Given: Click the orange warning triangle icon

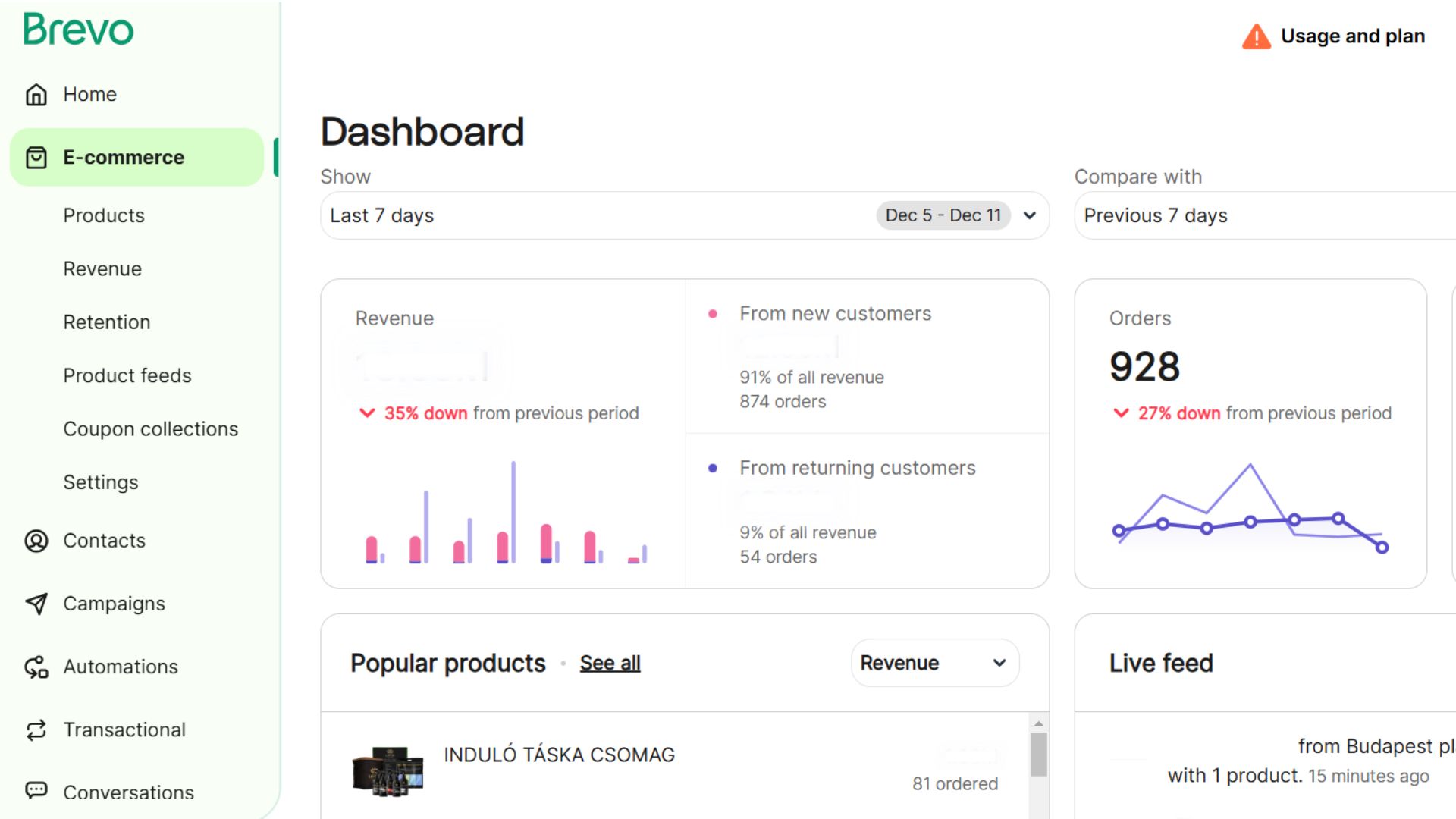Looking at the screenshot, I should pos(1256,36).
